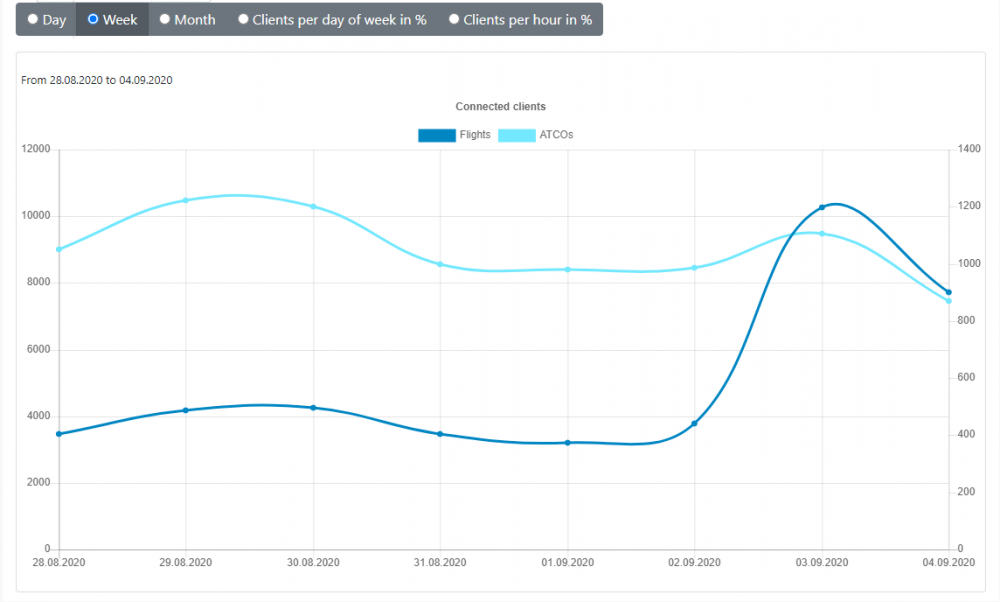Click the ATCOs data point on 28.08.2020
Viewport: 1000px width, 602px height.
(59, 249)
